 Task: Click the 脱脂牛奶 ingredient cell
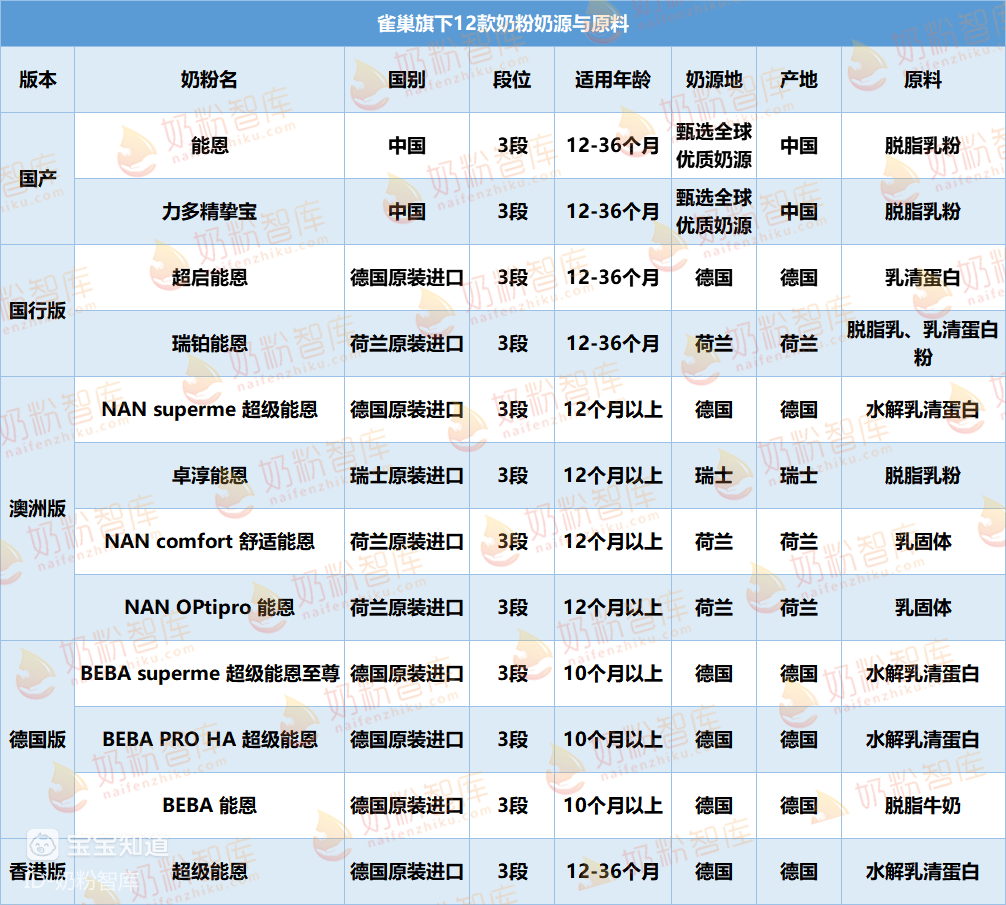(923, 806)
